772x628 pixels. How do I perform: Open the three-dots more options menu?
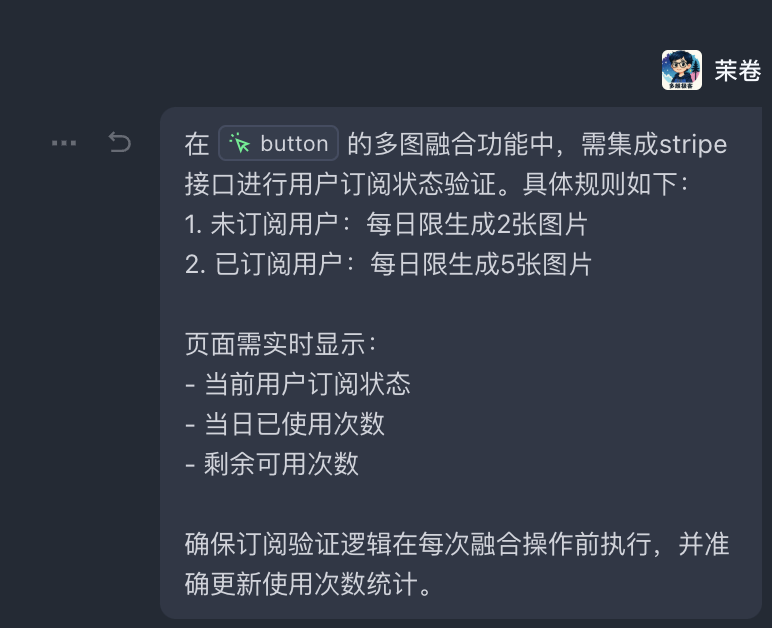click(x=64, y=143)
